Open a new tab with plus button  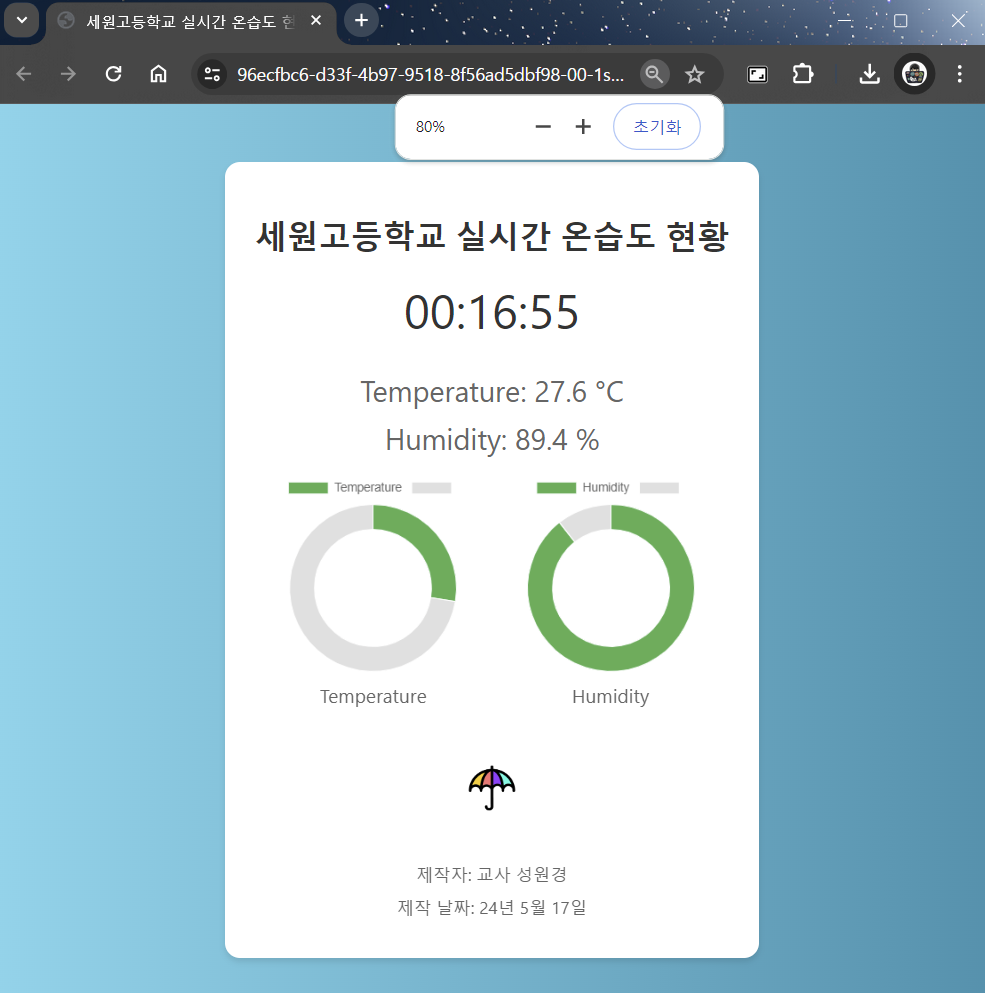(361, 21)
